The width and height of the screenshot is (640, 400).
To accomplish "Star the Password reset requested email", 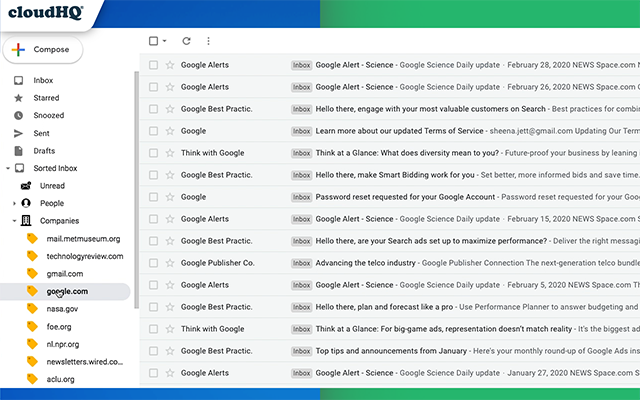I will tap(170, 197).
